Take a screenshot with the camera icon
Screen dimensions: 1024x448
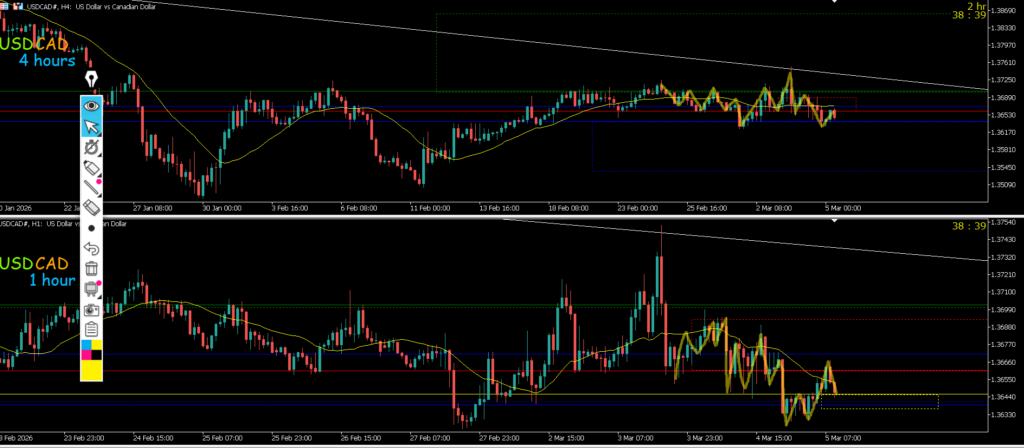[92, 310]
